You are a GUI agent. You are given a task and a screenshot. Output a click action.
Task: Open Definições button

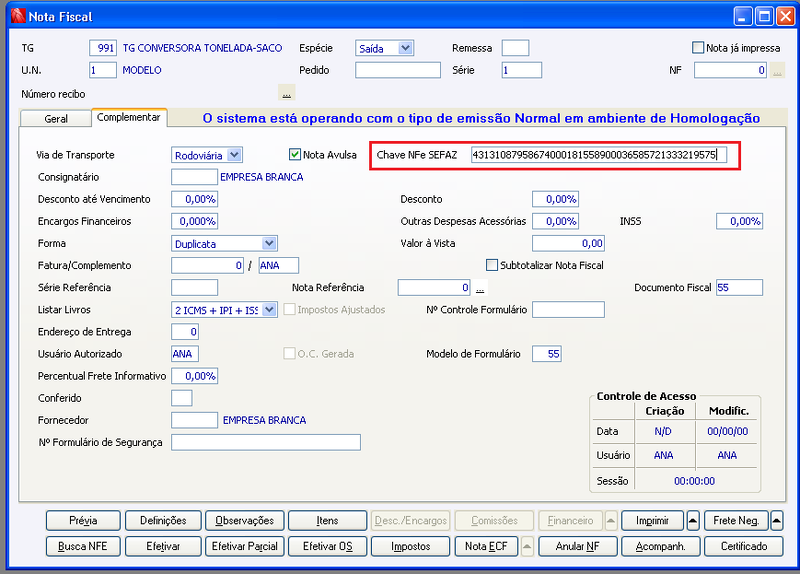point(163,520)
